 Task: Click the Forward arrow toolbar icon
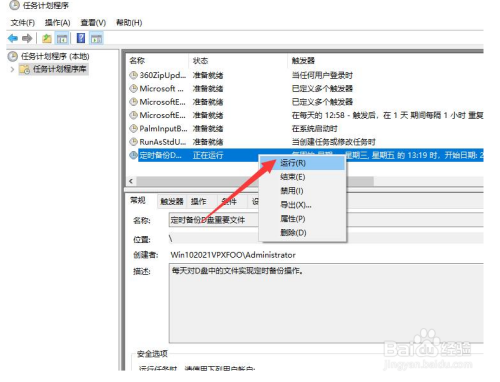27,39
